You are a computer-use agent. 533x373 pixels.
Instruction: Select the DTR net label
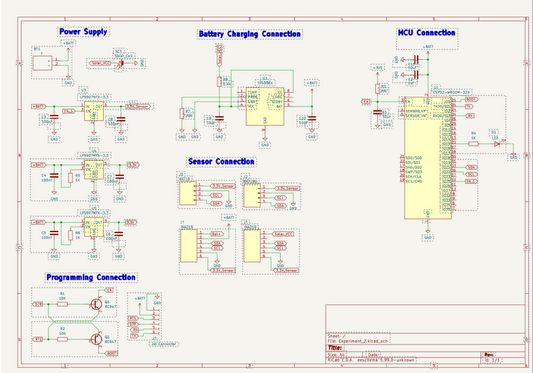point(38,304)
